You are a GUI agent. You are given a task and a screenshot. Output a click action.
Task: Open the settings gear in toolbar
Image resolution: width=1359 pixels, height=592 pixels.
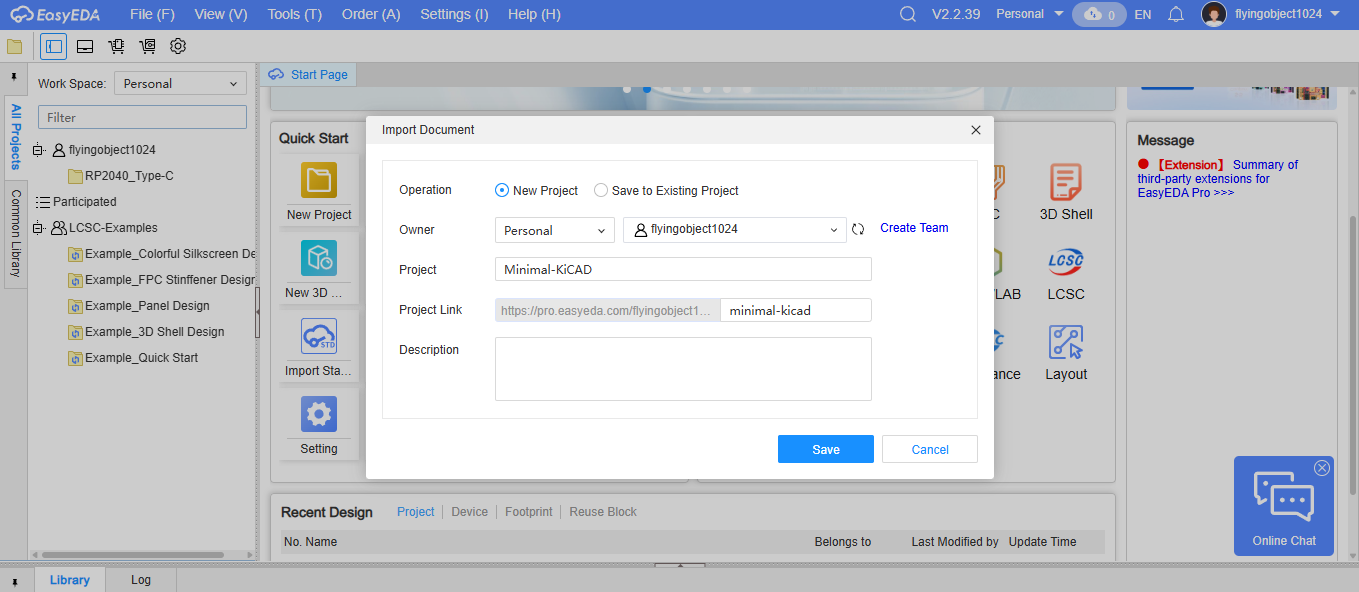[x=178, y=46]
